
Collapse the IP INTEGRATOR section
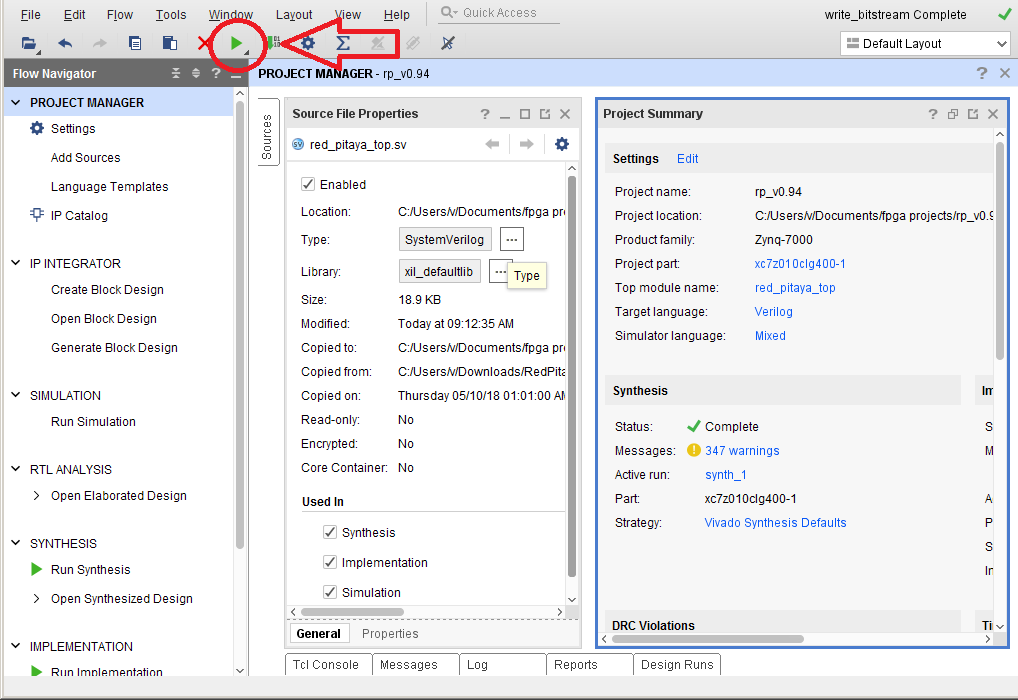pyautogui.click(x=16, y=263)
